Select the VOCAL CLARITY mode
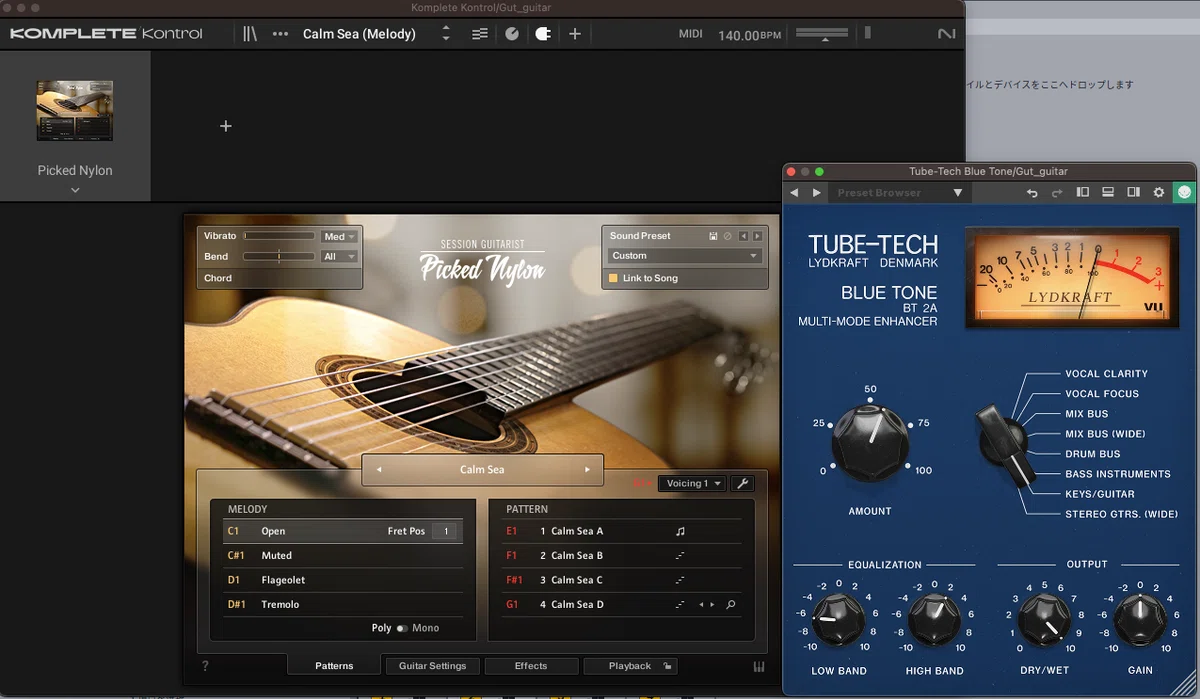The width and height of the screenshot is (1200, 699). point(1106,374)
